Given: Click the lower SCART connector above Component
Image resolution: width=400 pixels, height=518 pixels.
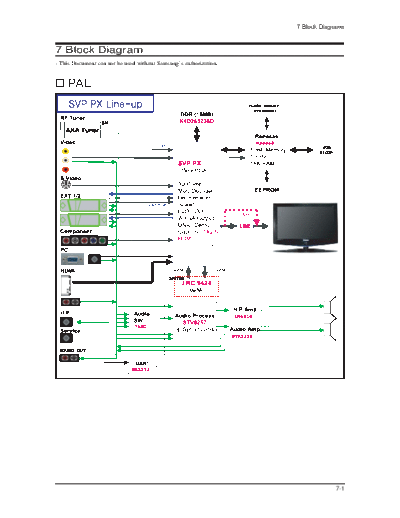Looking at the screenshot, I should [x=84, y=220].
